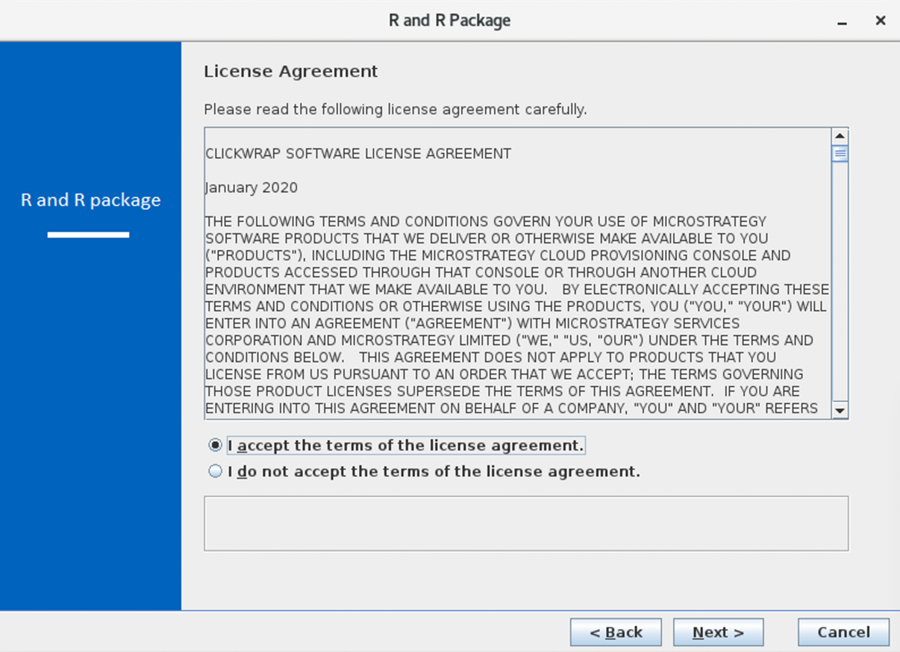Click the license text scroll up arrow
The height and width of the screenshot is (652, 900).
(840, 136)
